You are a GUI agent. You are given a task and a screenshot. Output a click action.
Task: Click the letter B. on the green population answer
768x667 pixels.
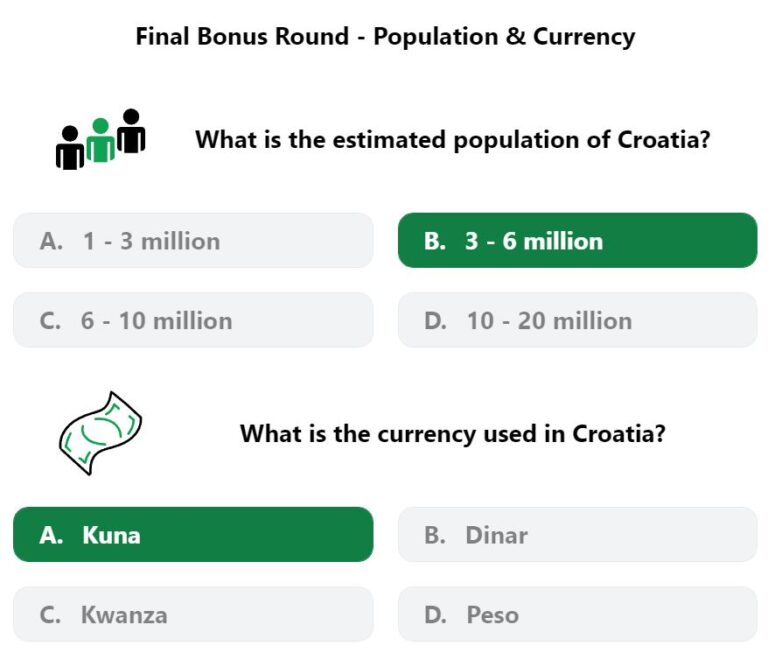[435, 241]
